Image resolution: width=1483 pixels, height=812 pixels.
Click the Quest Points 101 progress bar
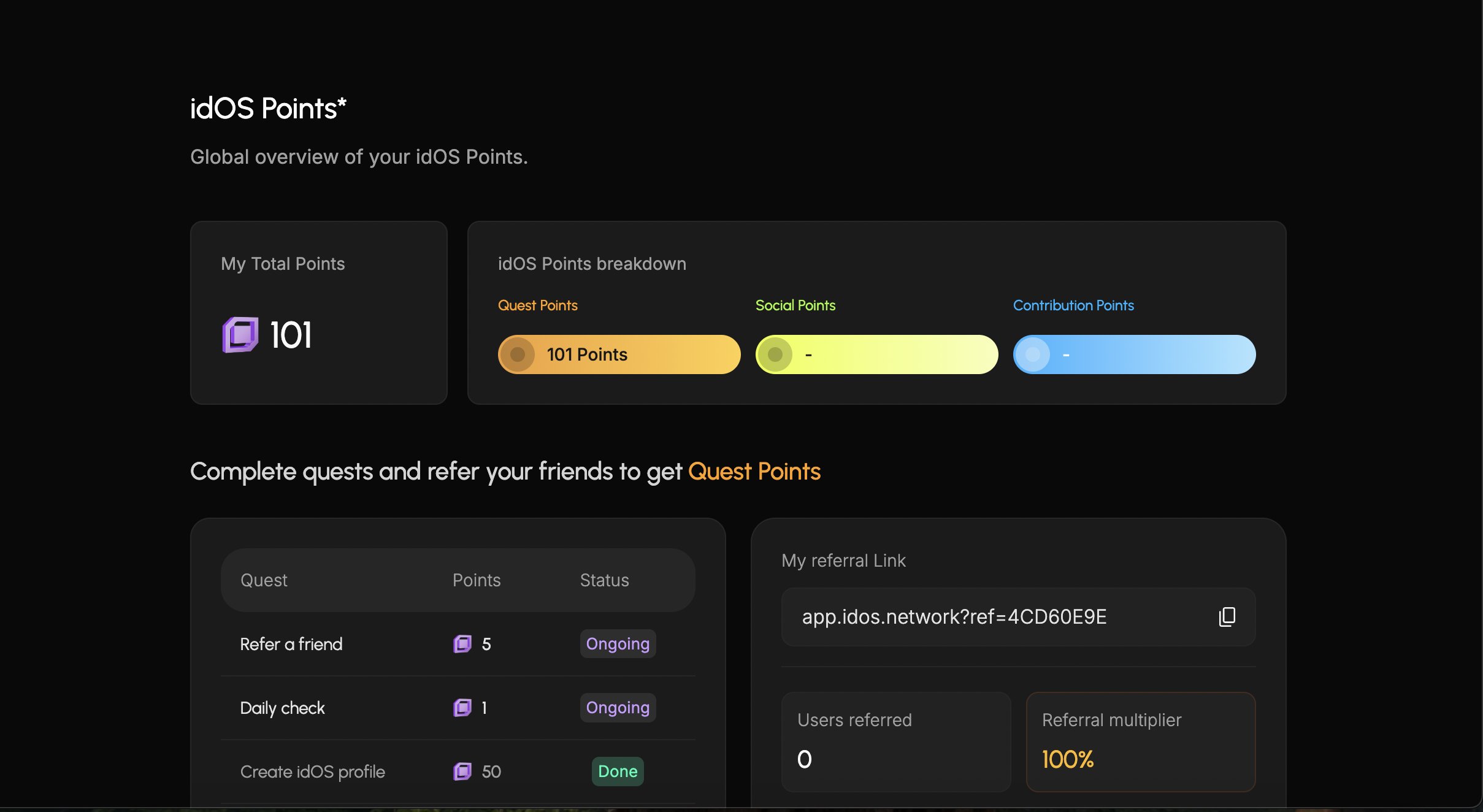(x=619, y=354)
